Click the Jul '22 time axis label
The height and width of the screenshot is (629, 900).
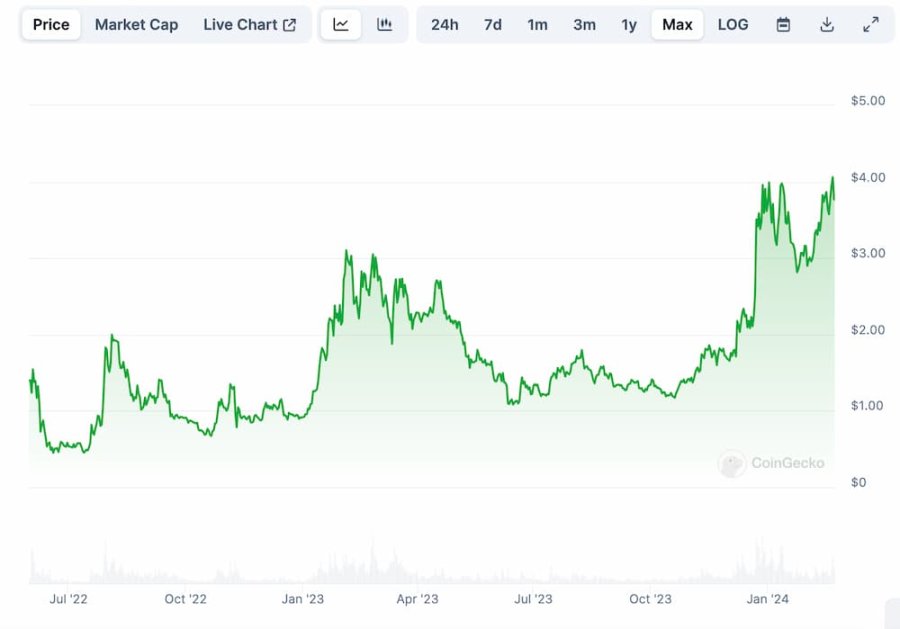(x=68, y=599)
